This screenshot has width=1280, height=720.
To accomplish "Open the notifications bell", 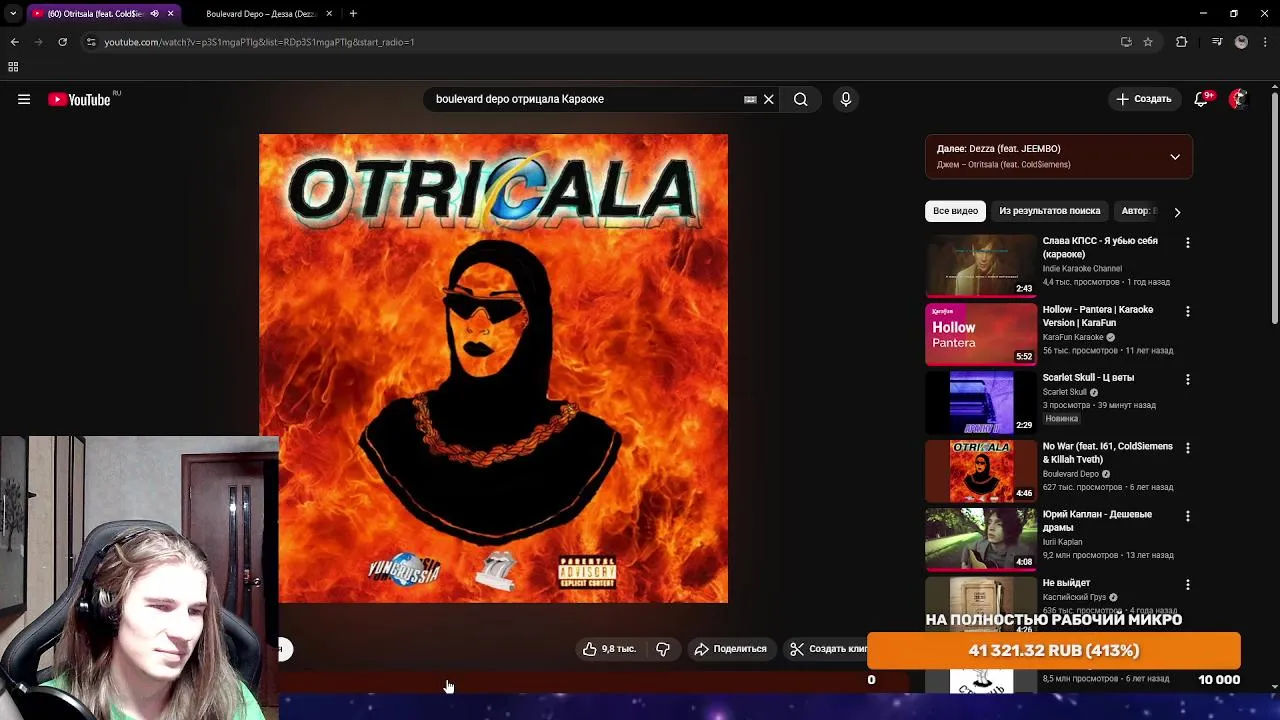I will tap(1201, 99).
